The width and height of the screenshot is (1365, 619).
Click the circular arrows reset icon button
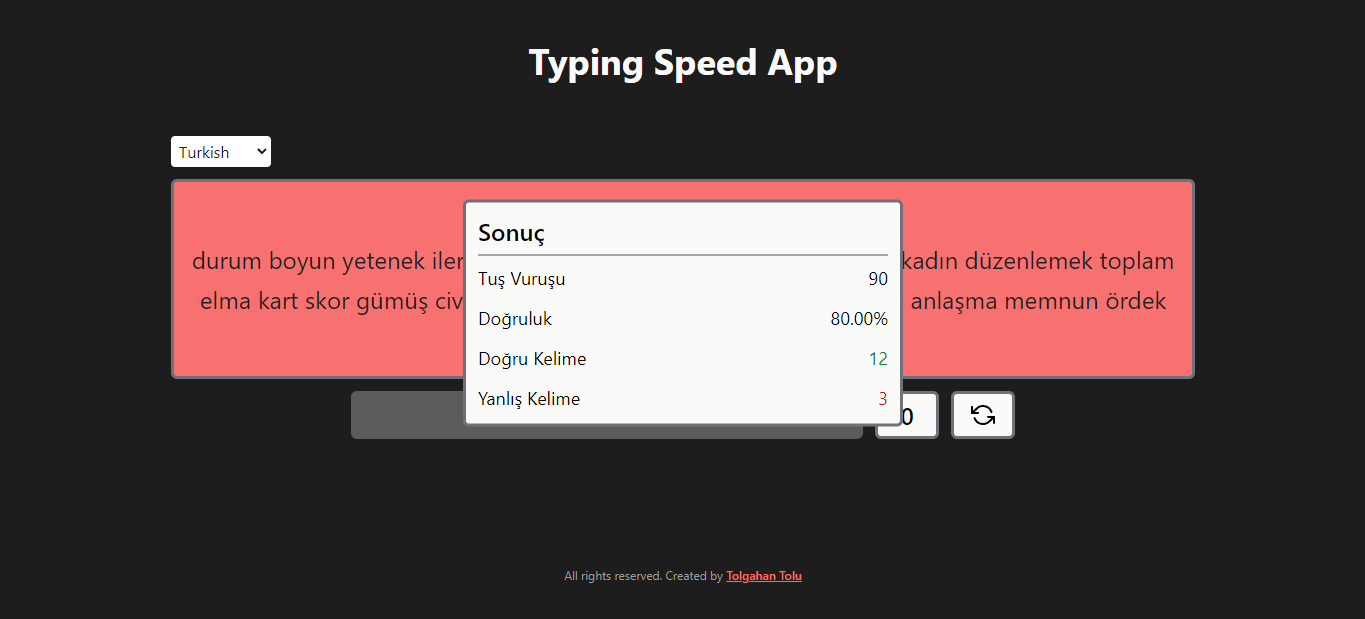[x=982, y=414]
